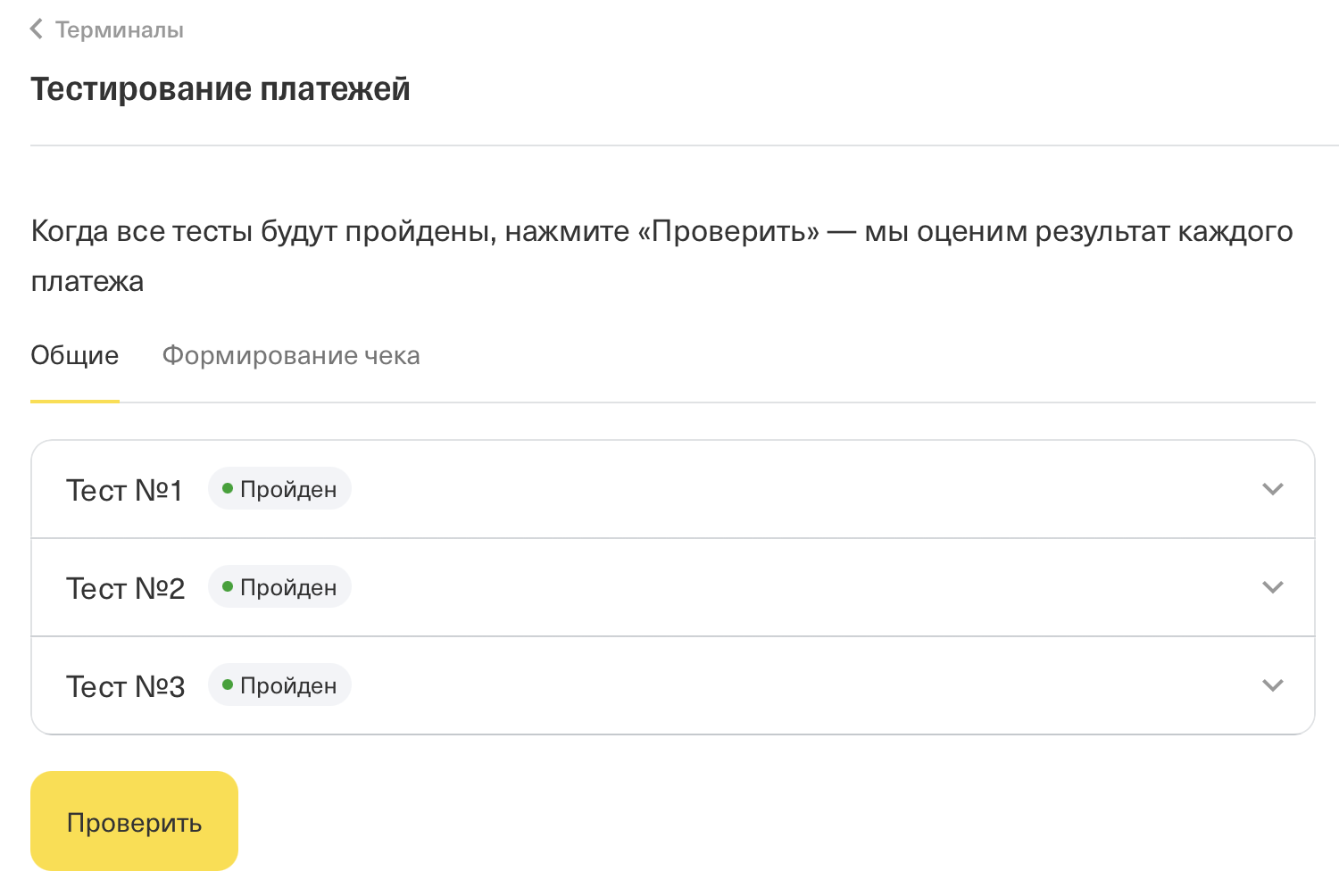Select the Общие tab
The image size is (1339, 896).
(74, 355)
